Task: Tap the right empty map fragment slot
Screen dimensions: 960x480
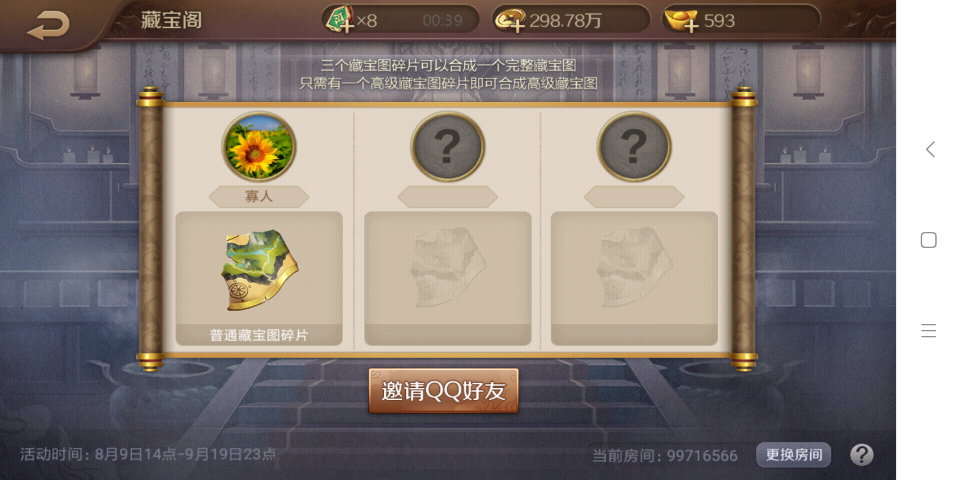Action: (634, 279)
